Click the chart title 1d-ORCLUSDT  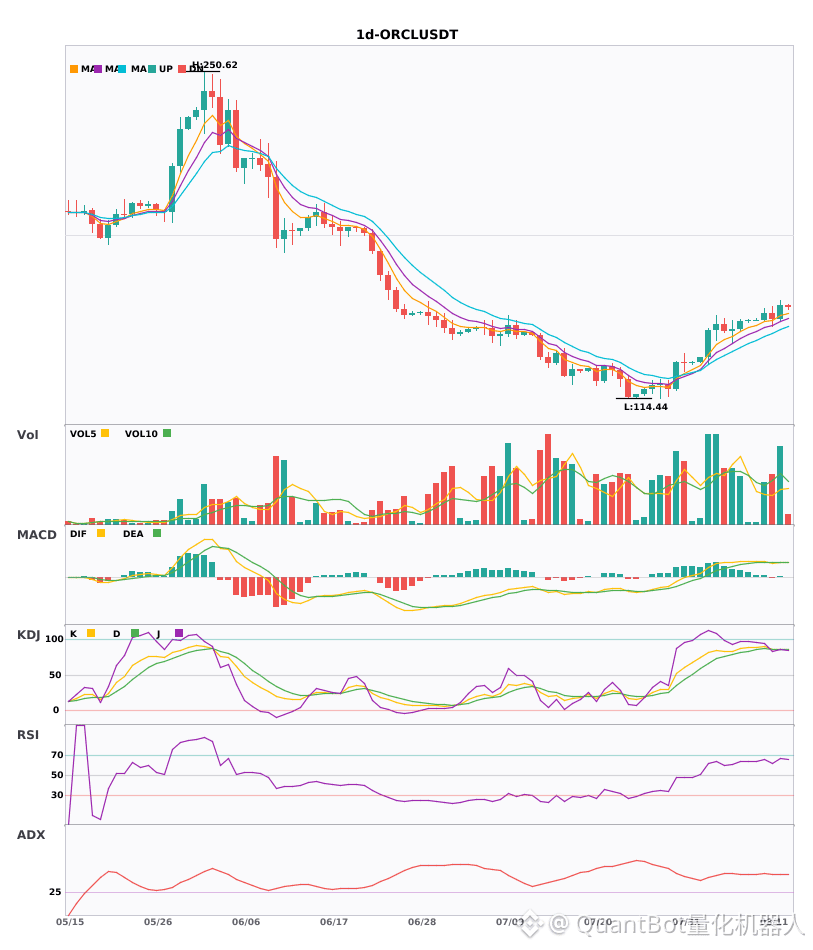407,35
